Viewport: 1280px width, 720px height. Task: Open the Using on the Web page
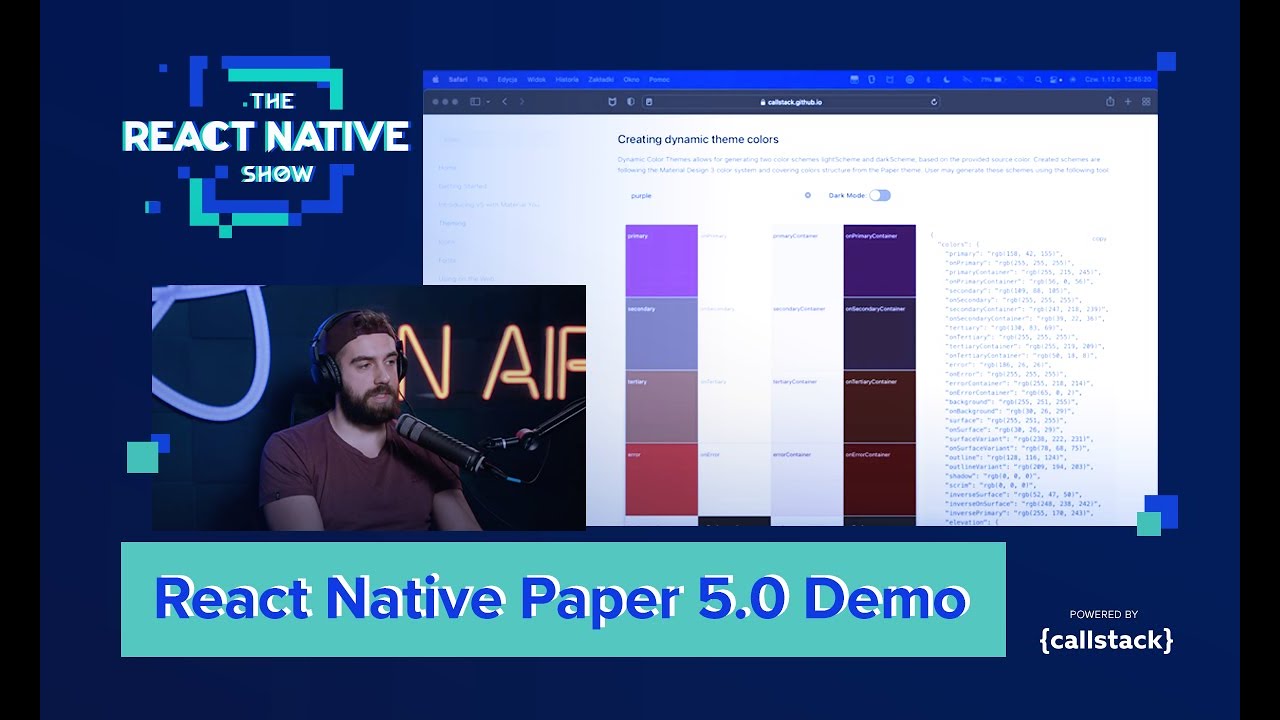pyautogui.click(x=465, y=278)
